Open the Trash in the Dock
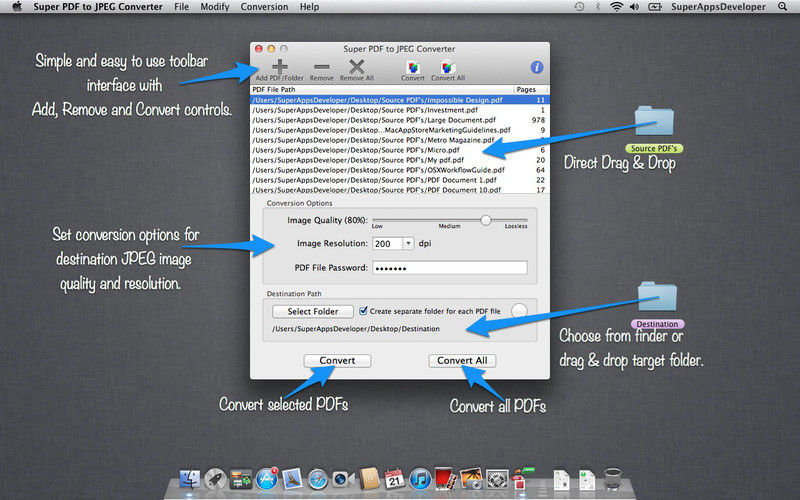Image resolution: width=800 pixels, height=500 pixels. click(612, 479)
